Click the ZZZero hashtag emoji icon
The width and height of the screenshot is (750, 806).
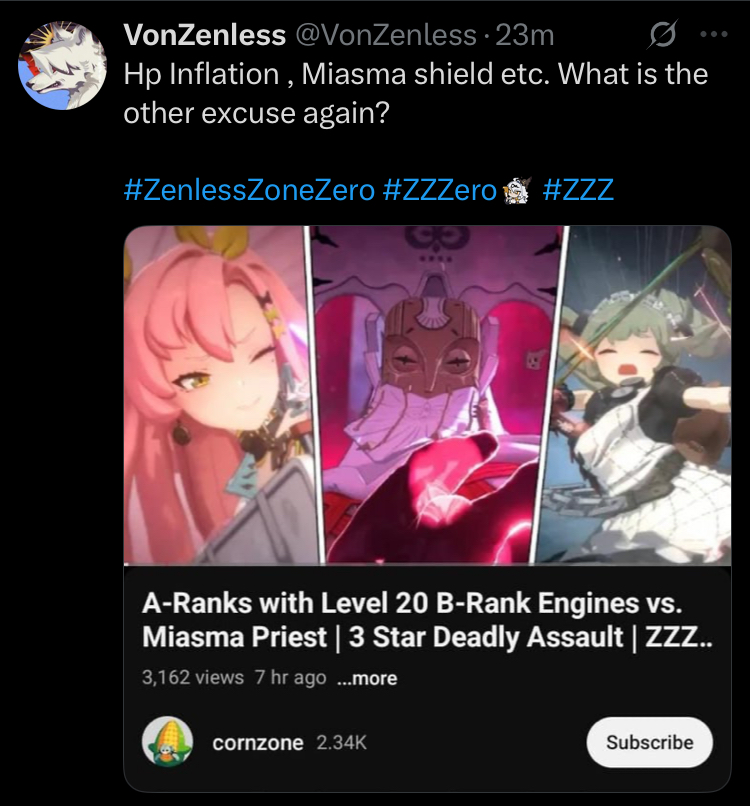(518, 190)
